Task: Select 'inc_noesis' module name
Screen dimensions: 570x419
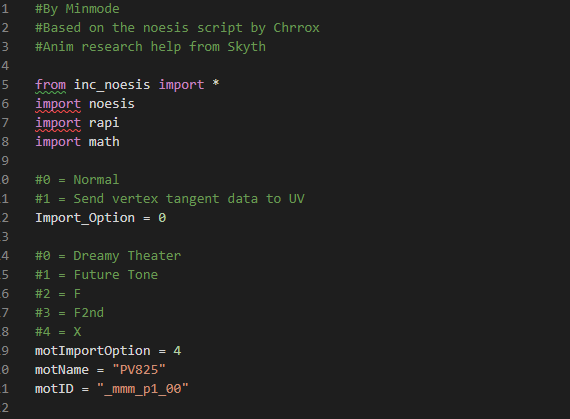Action: pyautogui.click(x=112, y=85)
